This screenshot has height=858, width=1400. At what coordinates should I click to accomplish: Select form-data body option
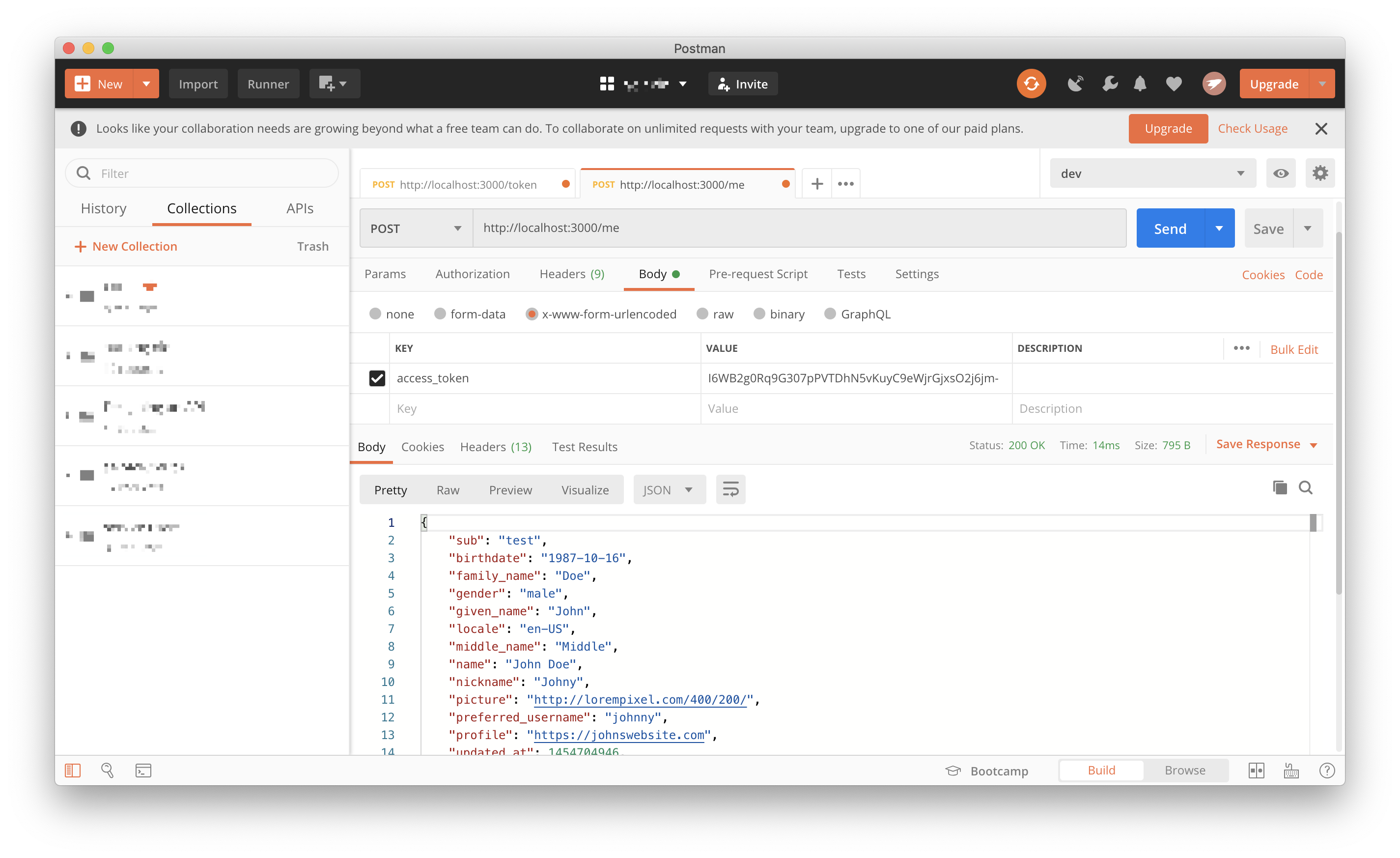[x=440, y=314]
